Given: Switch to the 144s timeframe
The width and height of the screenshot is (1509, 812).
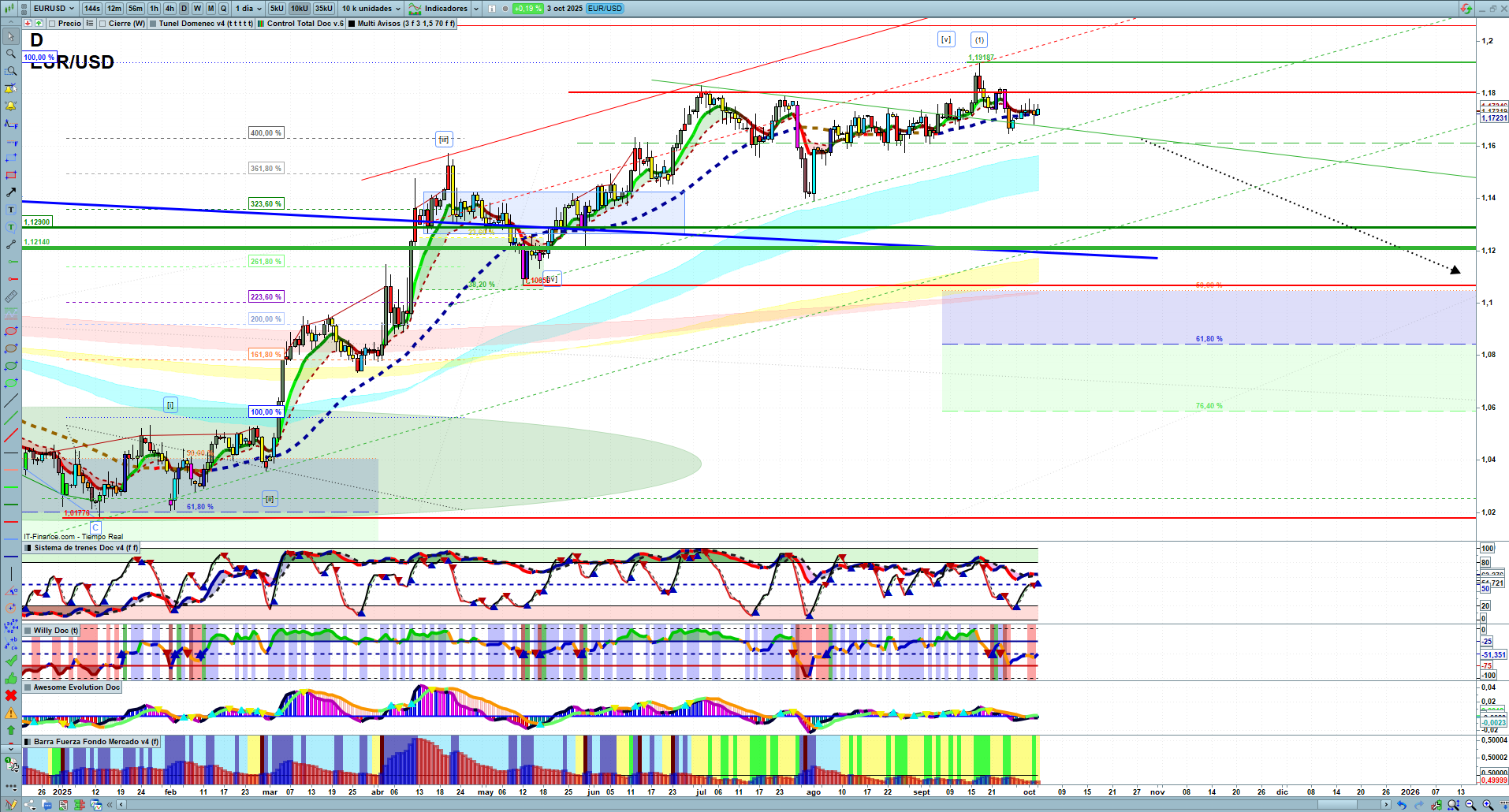Looking at the screenshot, I should (x=92, y=9).
